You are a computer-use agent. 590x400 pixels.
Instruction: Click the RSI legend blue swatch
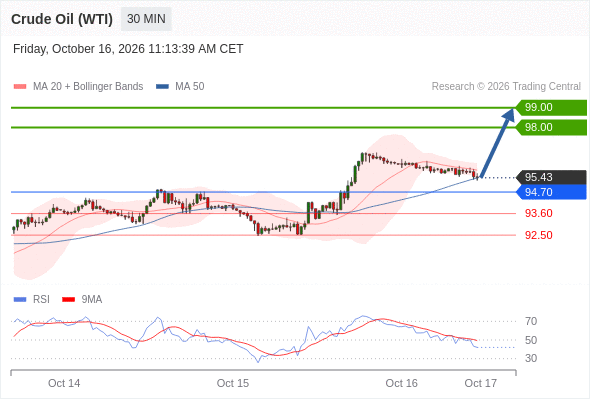20,300
